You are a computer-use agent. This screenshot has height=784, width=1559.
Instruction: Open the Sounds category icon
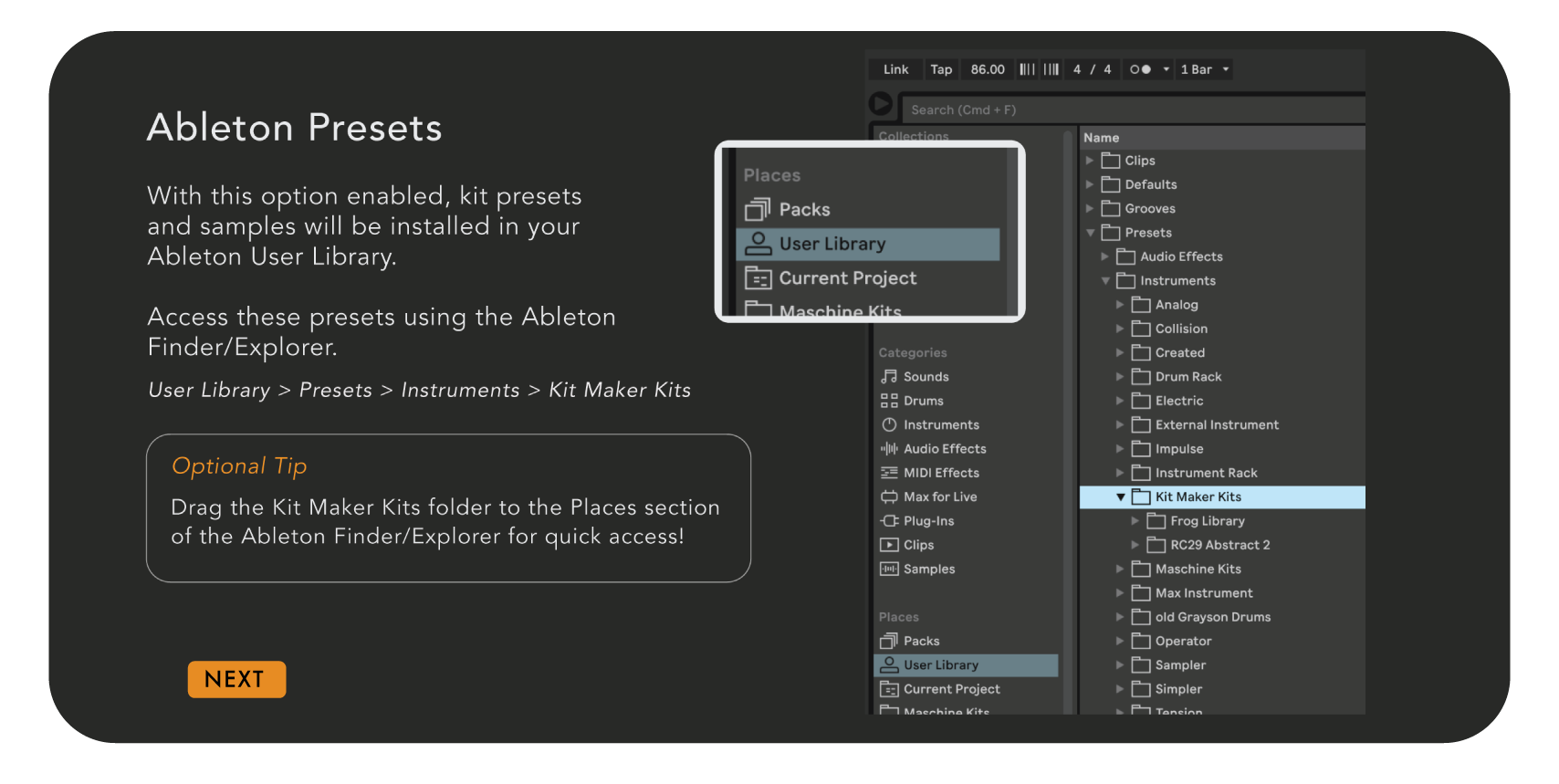pyautogui.click(x=889, y=377)
